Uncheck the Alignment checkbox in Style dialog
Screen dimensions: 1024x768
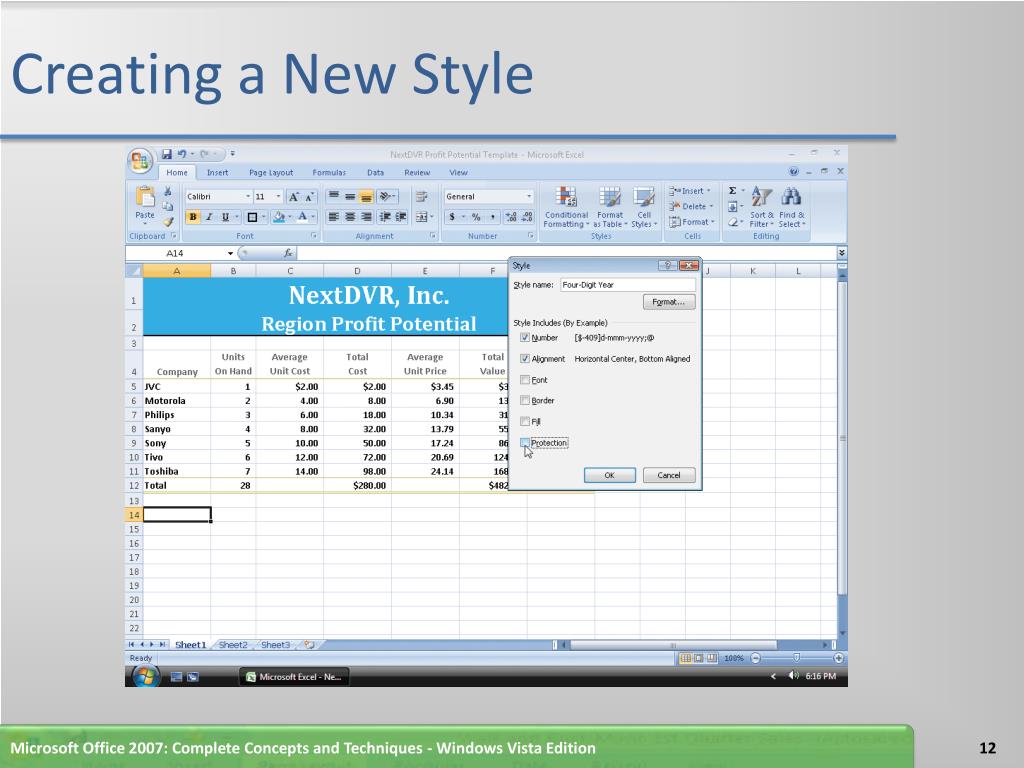click(524, 359)
